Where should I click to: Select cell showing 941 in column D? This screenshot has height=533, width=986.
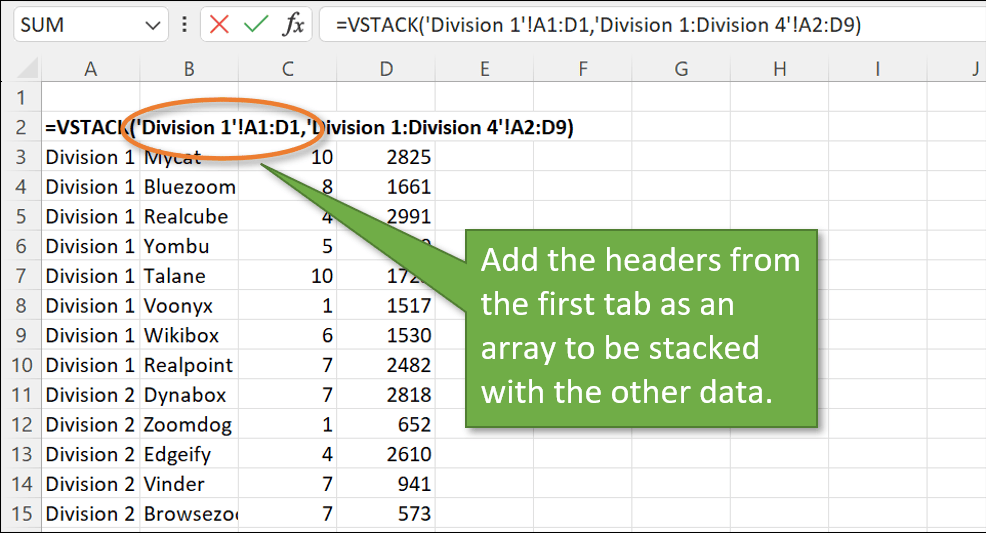386,484
